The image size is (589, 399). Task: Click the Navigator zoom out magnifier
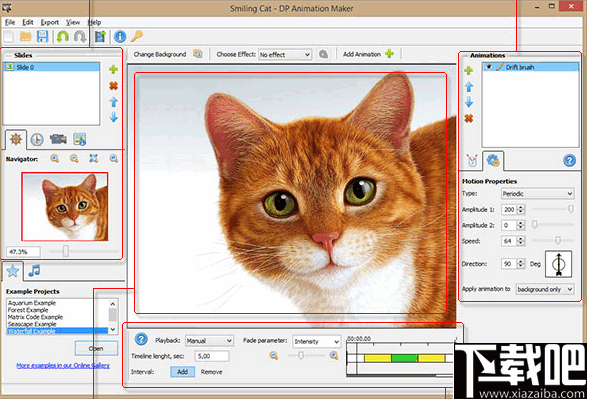coord(74,159)
